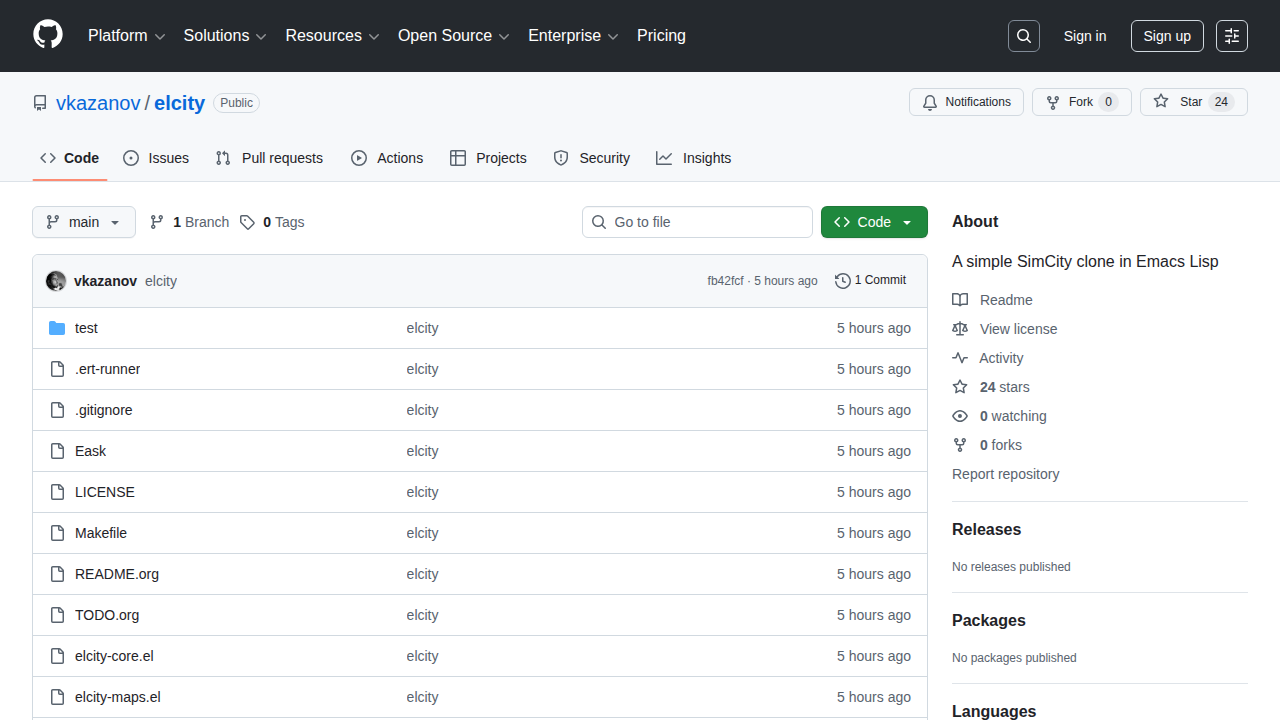
Task: Click the GitHub logo icon
Action: click(x=48, y=35)
